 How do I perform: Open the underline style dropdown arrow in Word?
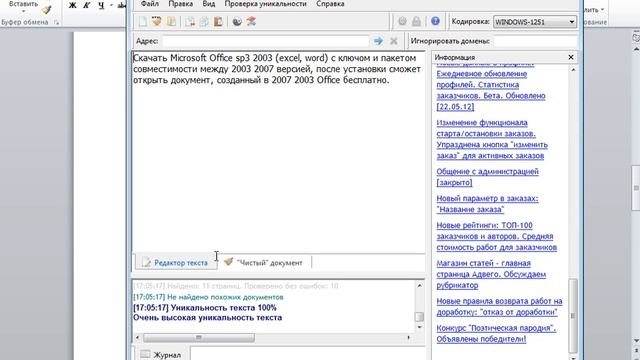[111, 5]
